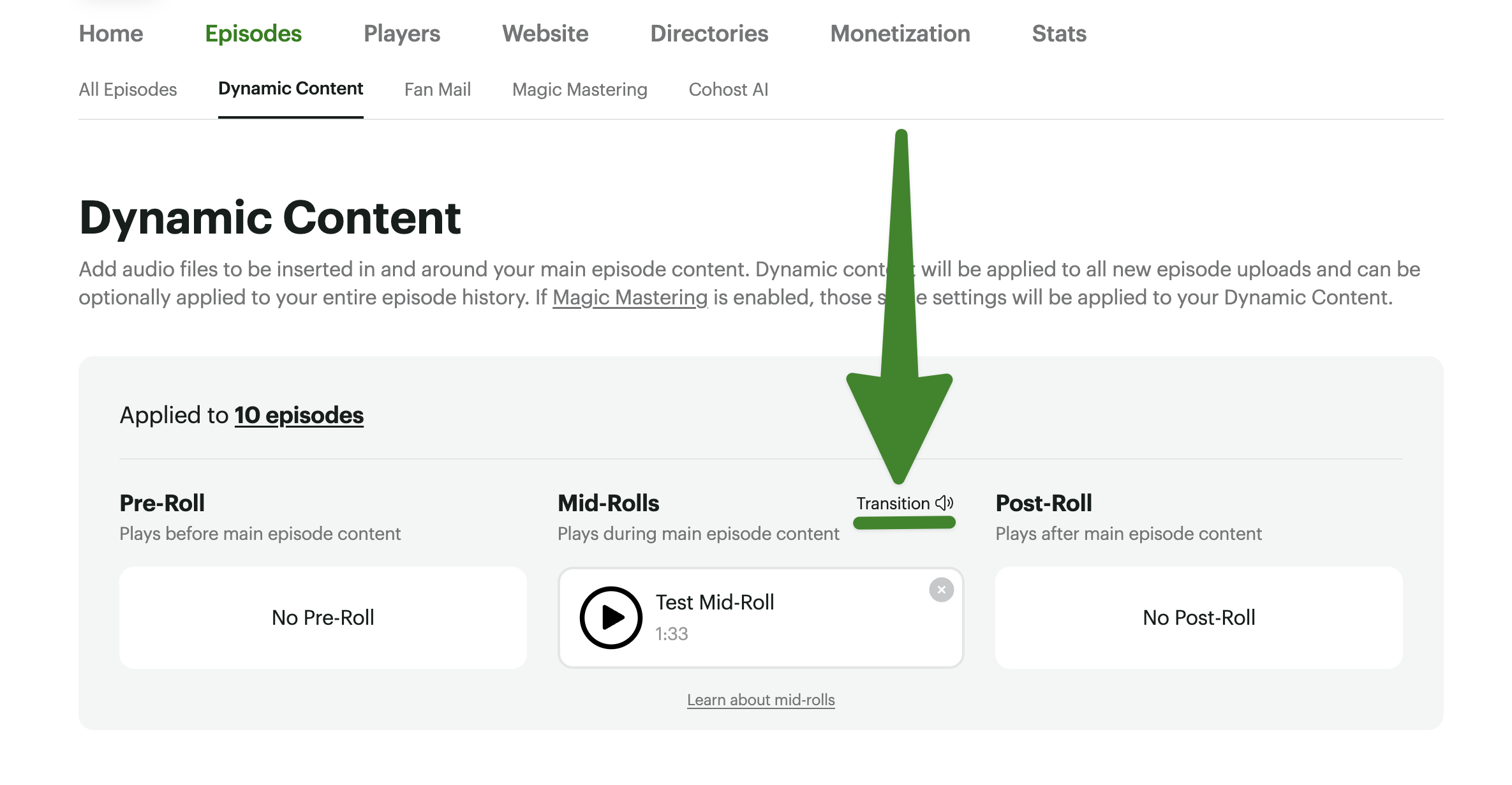Open the Directories tab
The image size is (1512, 785).
[x=709, y=33]
